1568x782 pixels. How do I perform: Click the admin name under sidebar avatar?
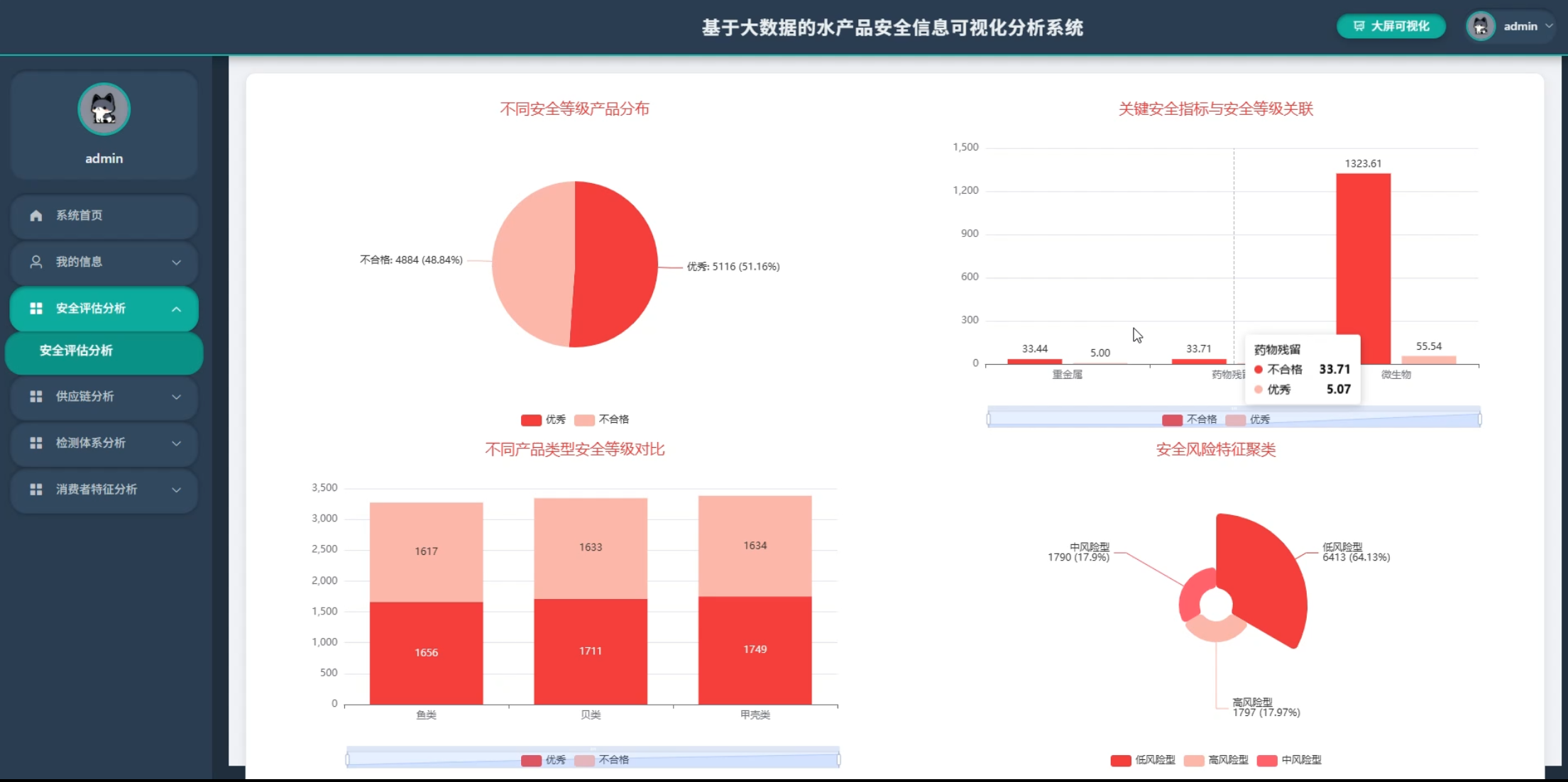[x=104, y=159]
